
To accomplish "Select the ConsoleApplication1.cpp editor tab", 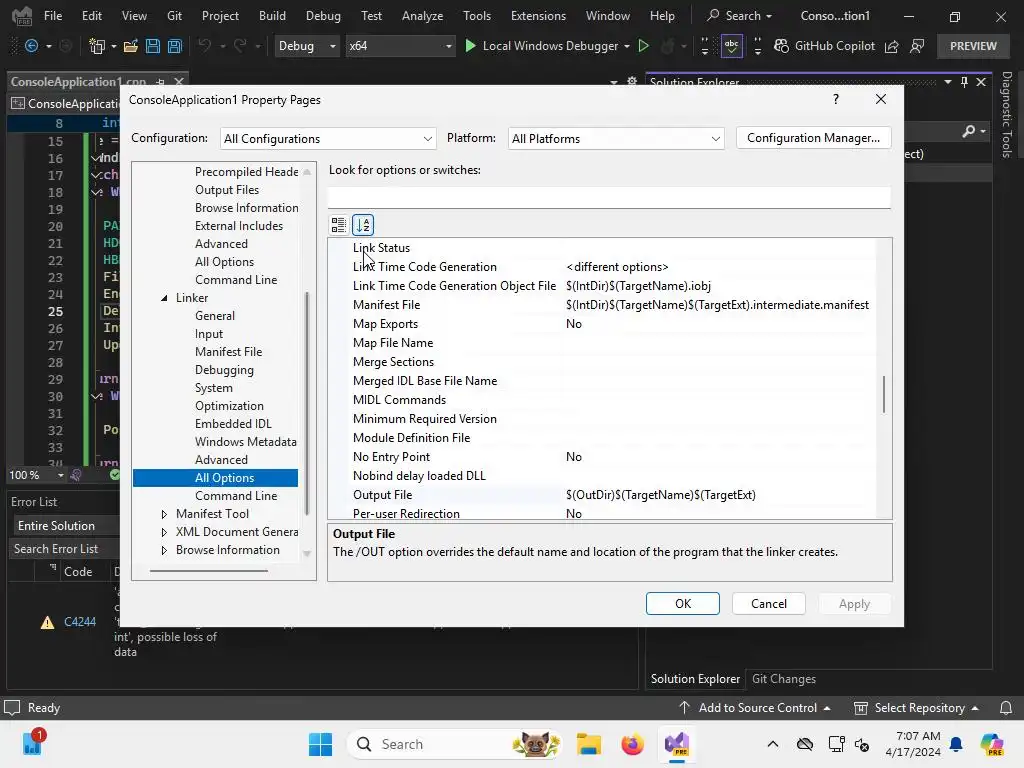I will (x=78, y=82).
